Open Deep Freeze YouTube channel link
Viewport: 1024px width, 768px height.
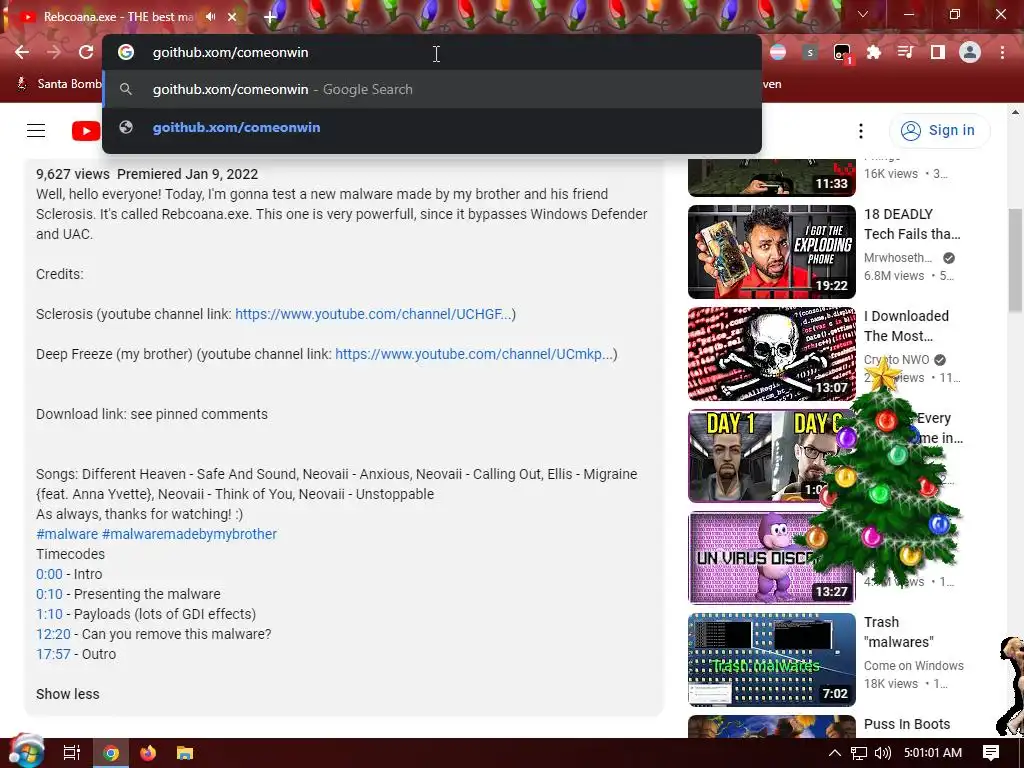tap(474, 354)
